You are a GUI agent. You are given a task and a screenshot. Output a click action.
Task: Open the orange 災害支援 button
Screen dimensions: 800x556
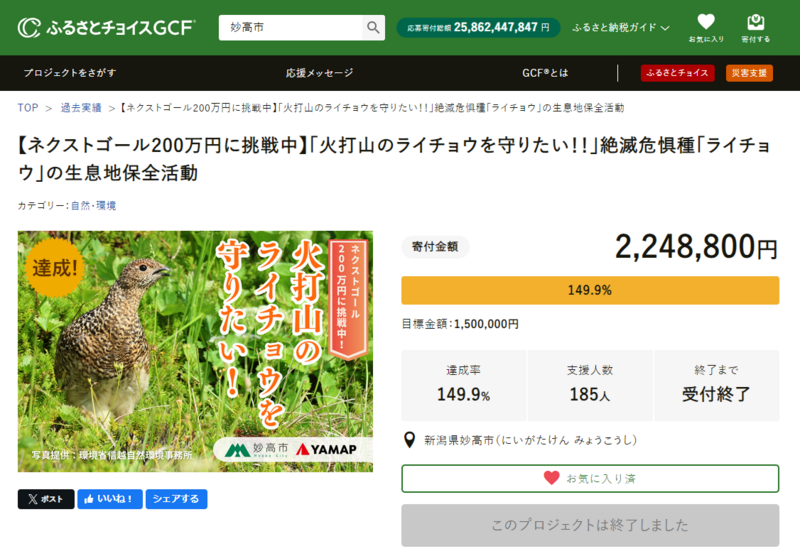pos(749,73)
